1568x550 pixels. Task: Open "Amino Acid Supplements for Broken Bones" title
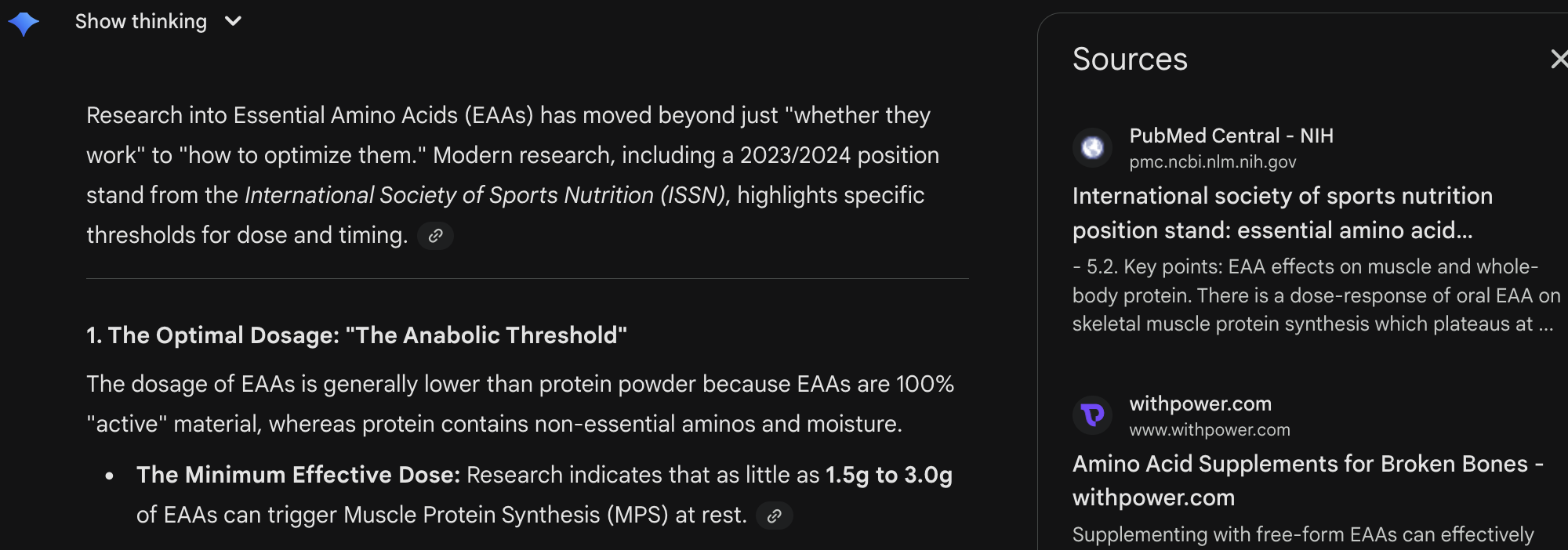(x=1307, y=480)
